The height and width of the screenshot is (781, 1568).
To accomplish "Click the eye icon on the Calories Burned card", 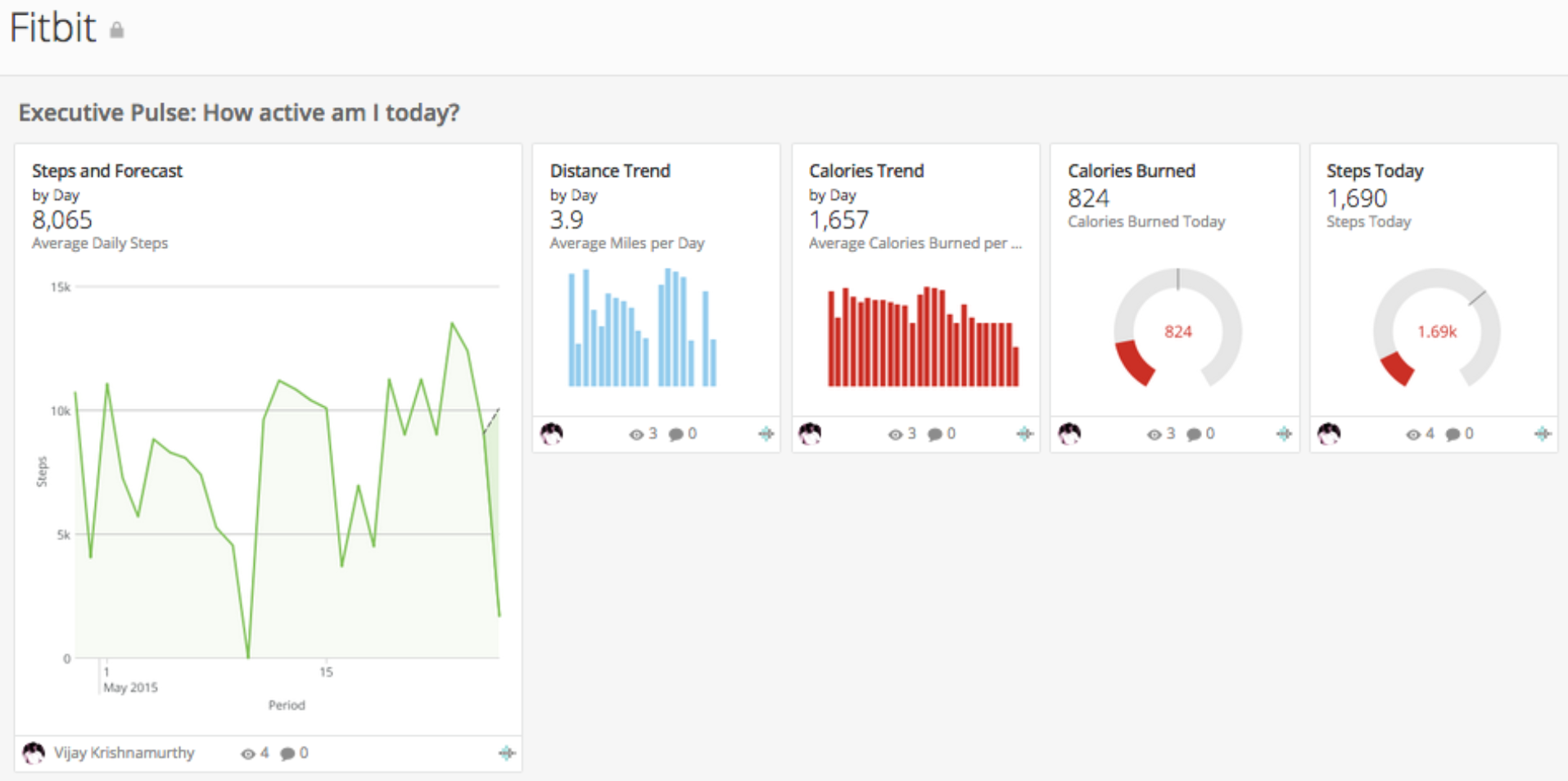I will point(1153,434).
